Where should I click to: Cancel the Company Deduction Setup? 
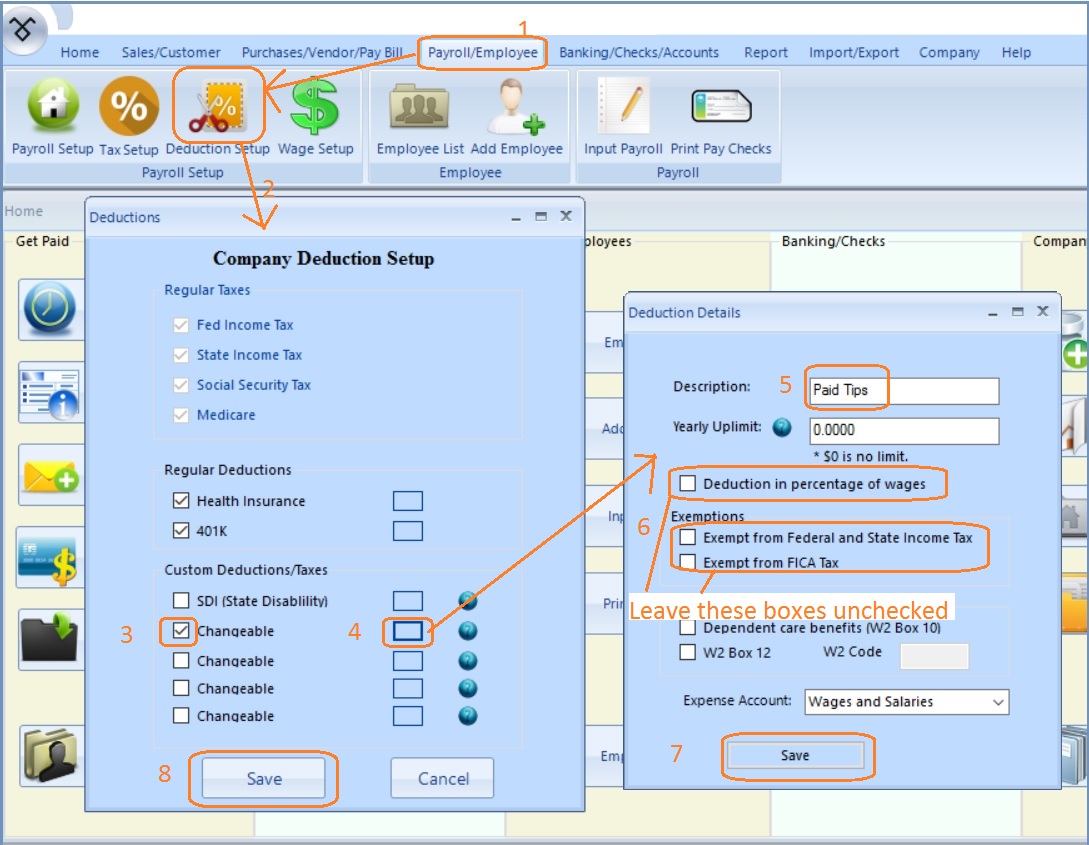tap(442, 779)
